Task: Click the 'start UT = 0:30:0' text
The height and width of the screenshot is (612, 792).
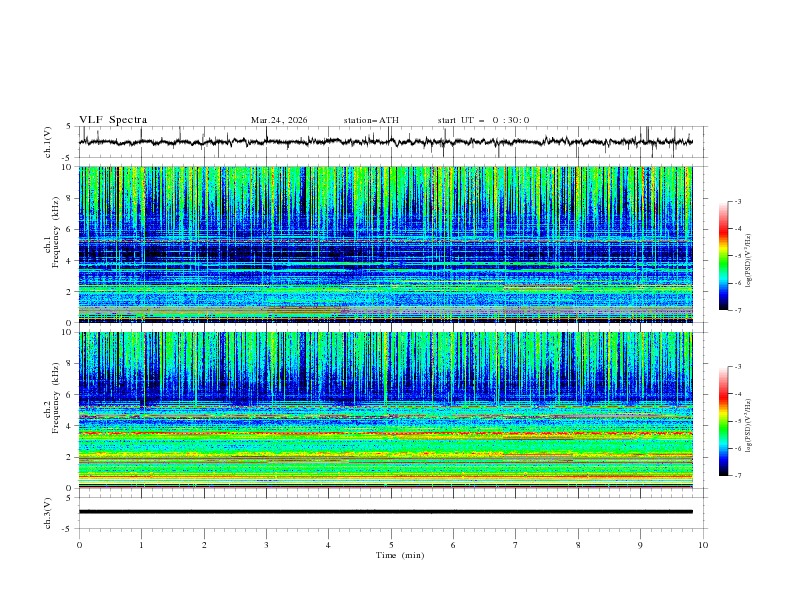Action: tap(483, 120)
